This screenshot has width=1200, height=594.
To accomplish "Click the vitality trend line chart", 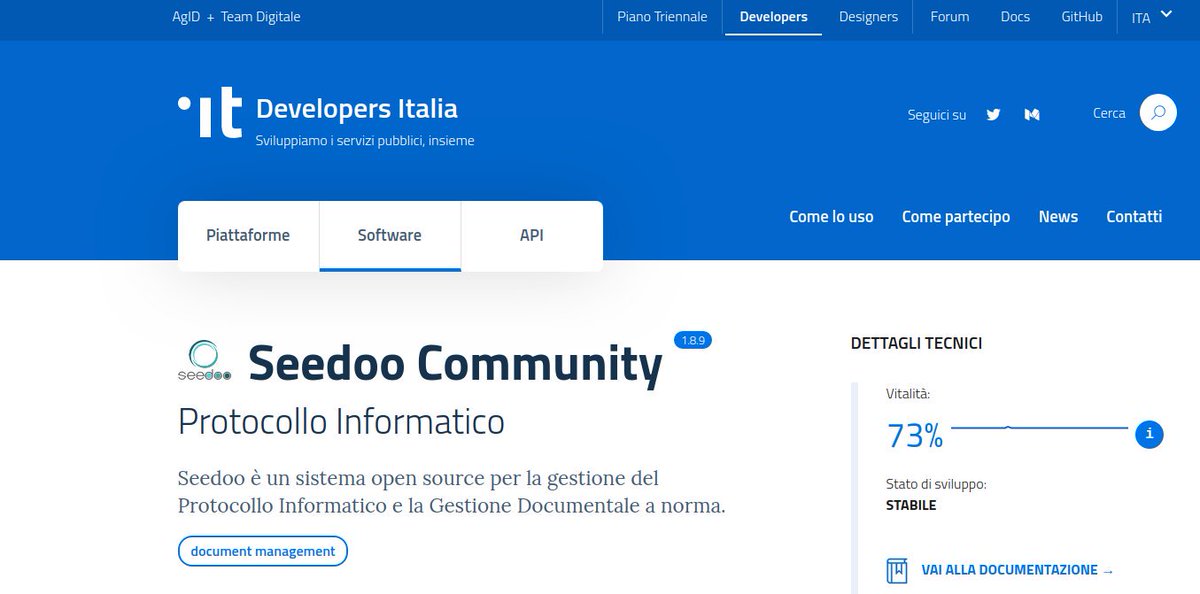I will coord(1039,428).
